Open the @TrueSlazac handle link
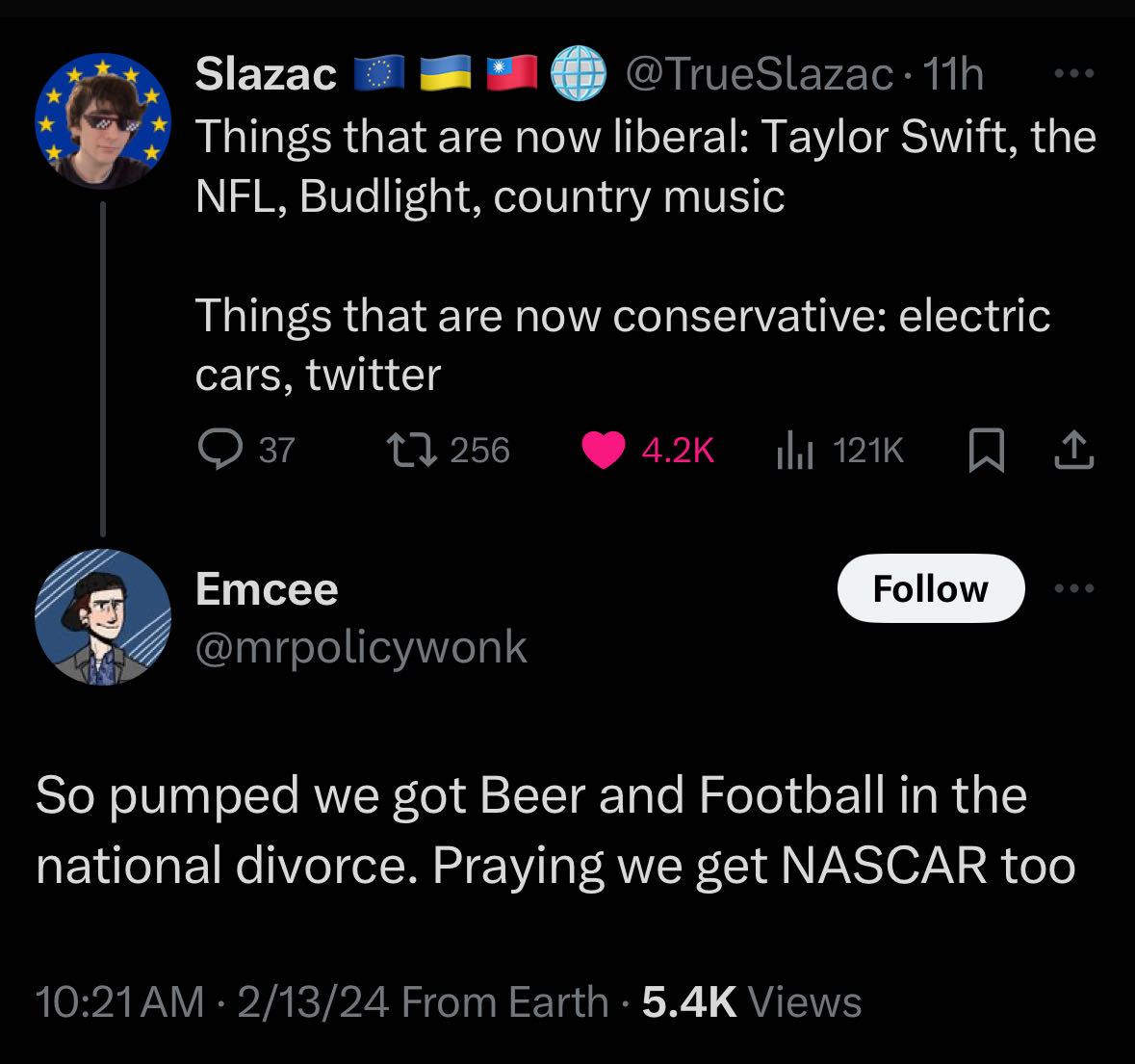 point(759,74)
